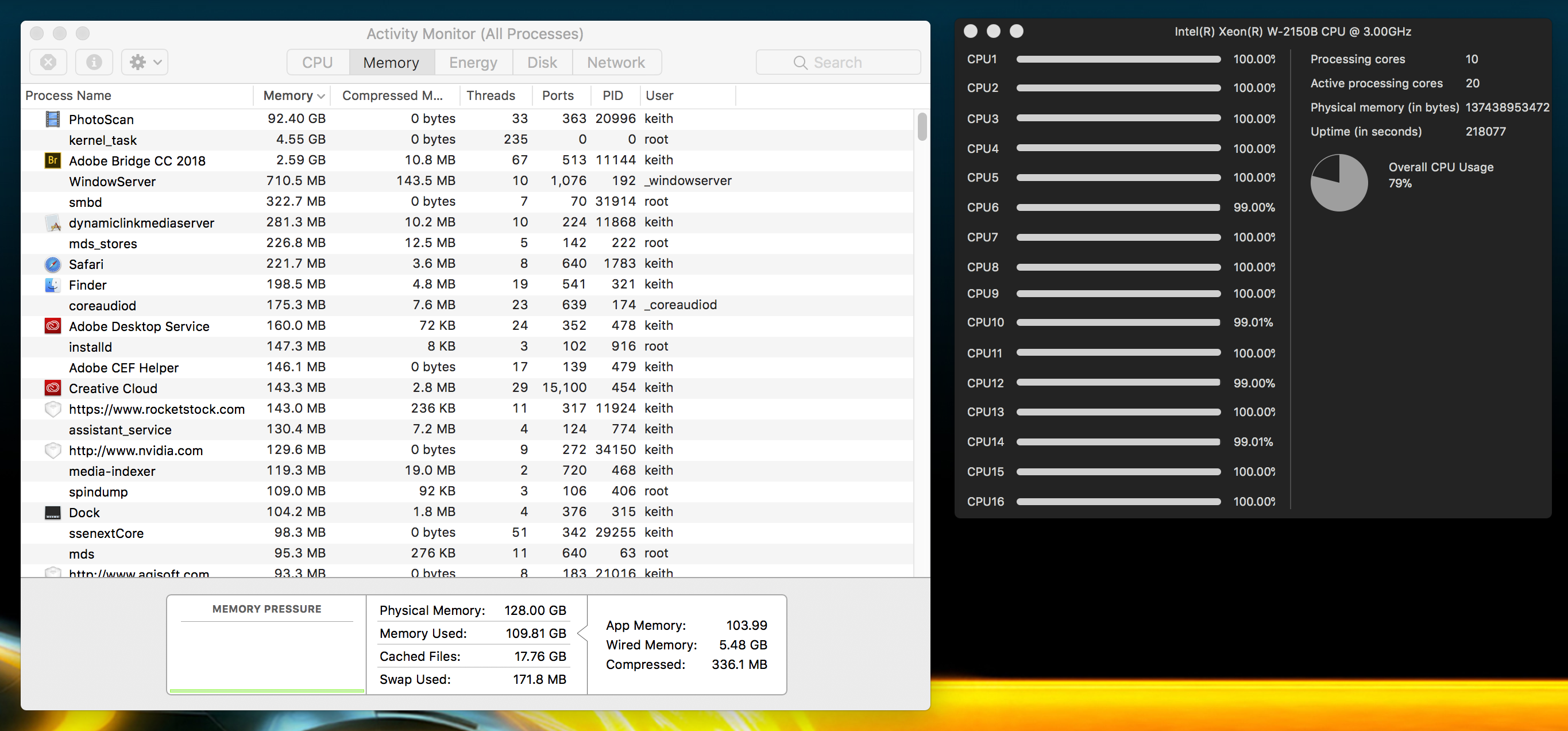
Task: Click the nvidia.com shield icon
Action: [53, 450]
